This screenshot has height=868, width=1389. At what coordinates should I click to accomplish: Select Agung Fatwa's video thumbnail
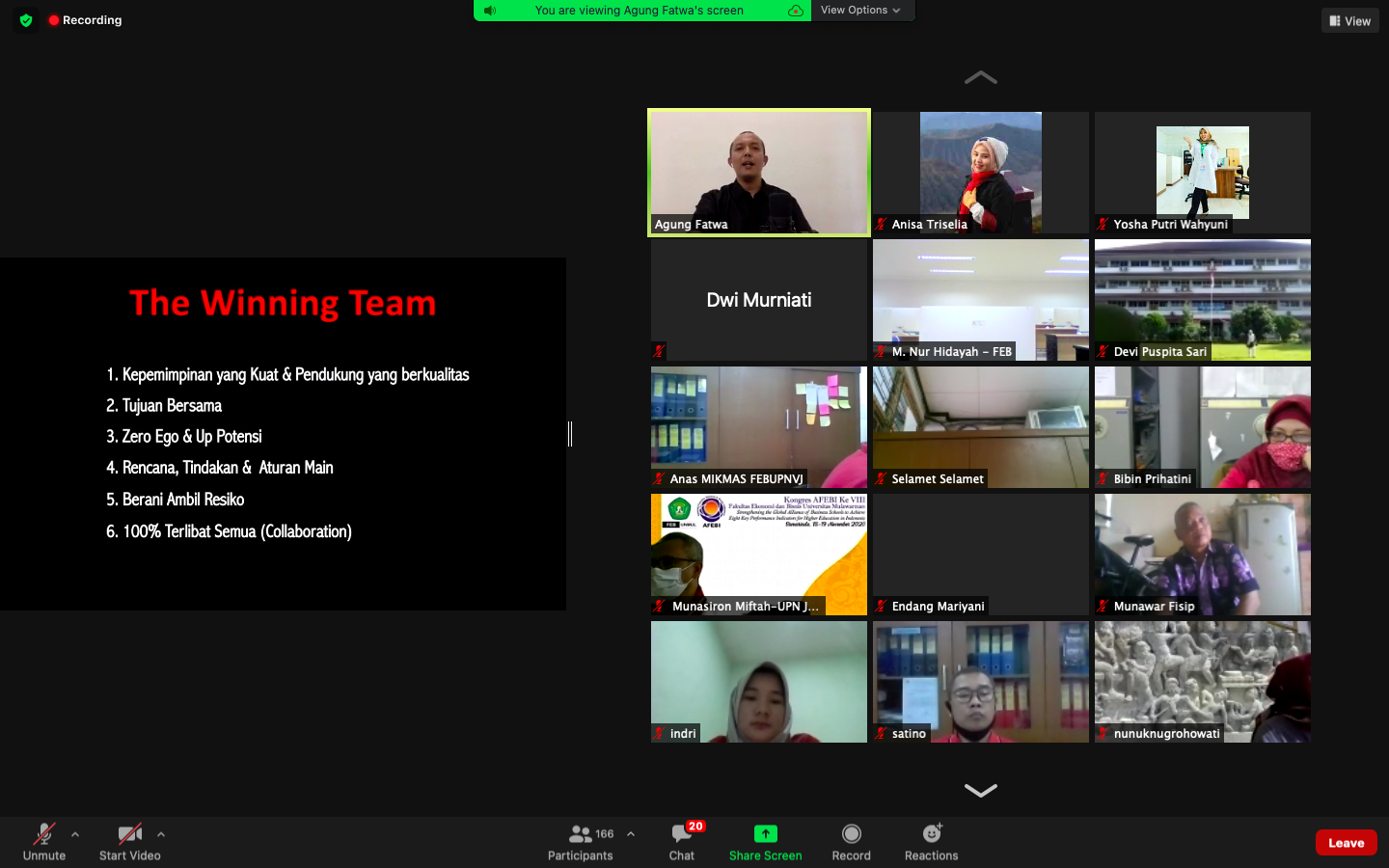tap(759, 173)
